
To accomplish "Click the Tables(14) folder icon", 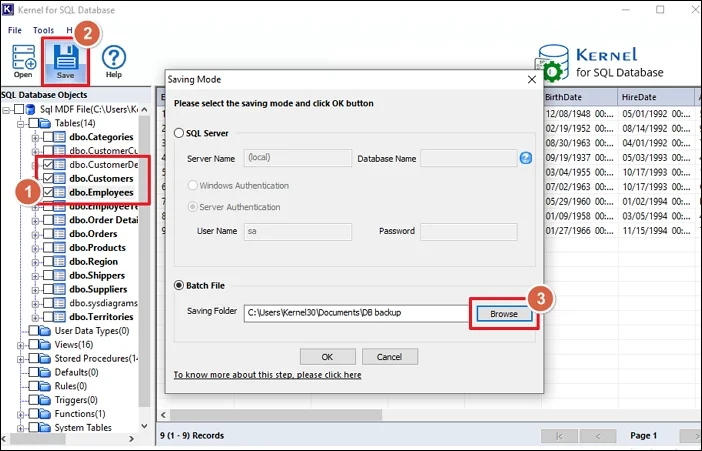I will pyautogui.click(x=43, y=122).
